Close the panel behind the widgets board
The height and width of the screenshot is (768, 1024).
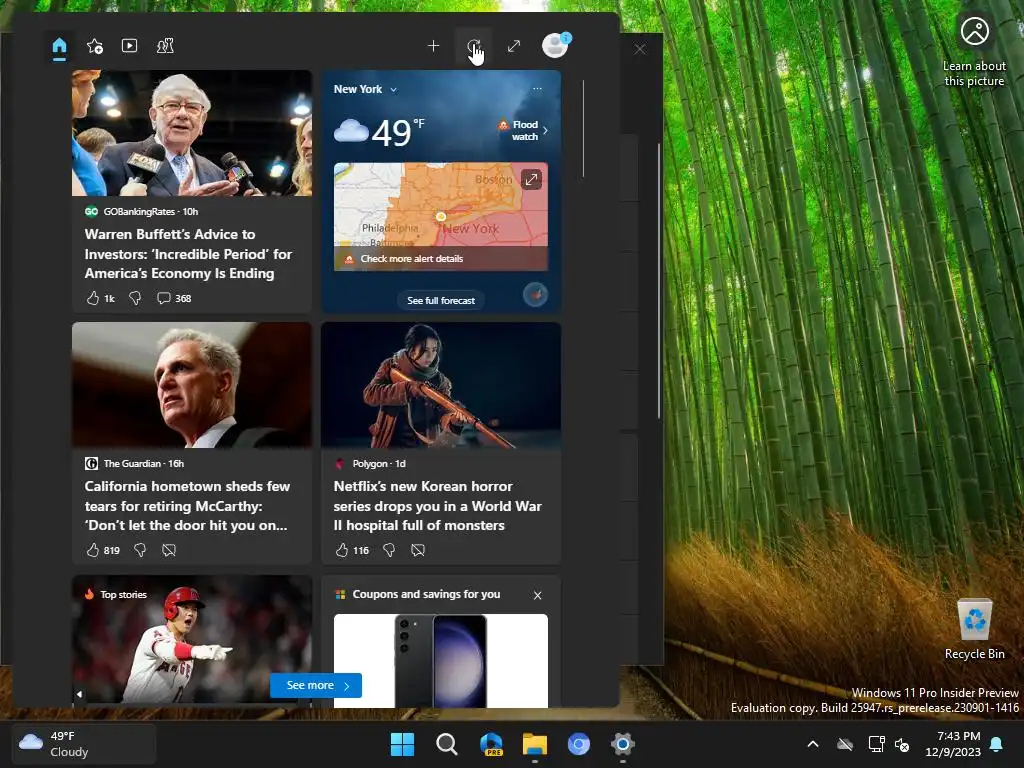click(640, 49)
